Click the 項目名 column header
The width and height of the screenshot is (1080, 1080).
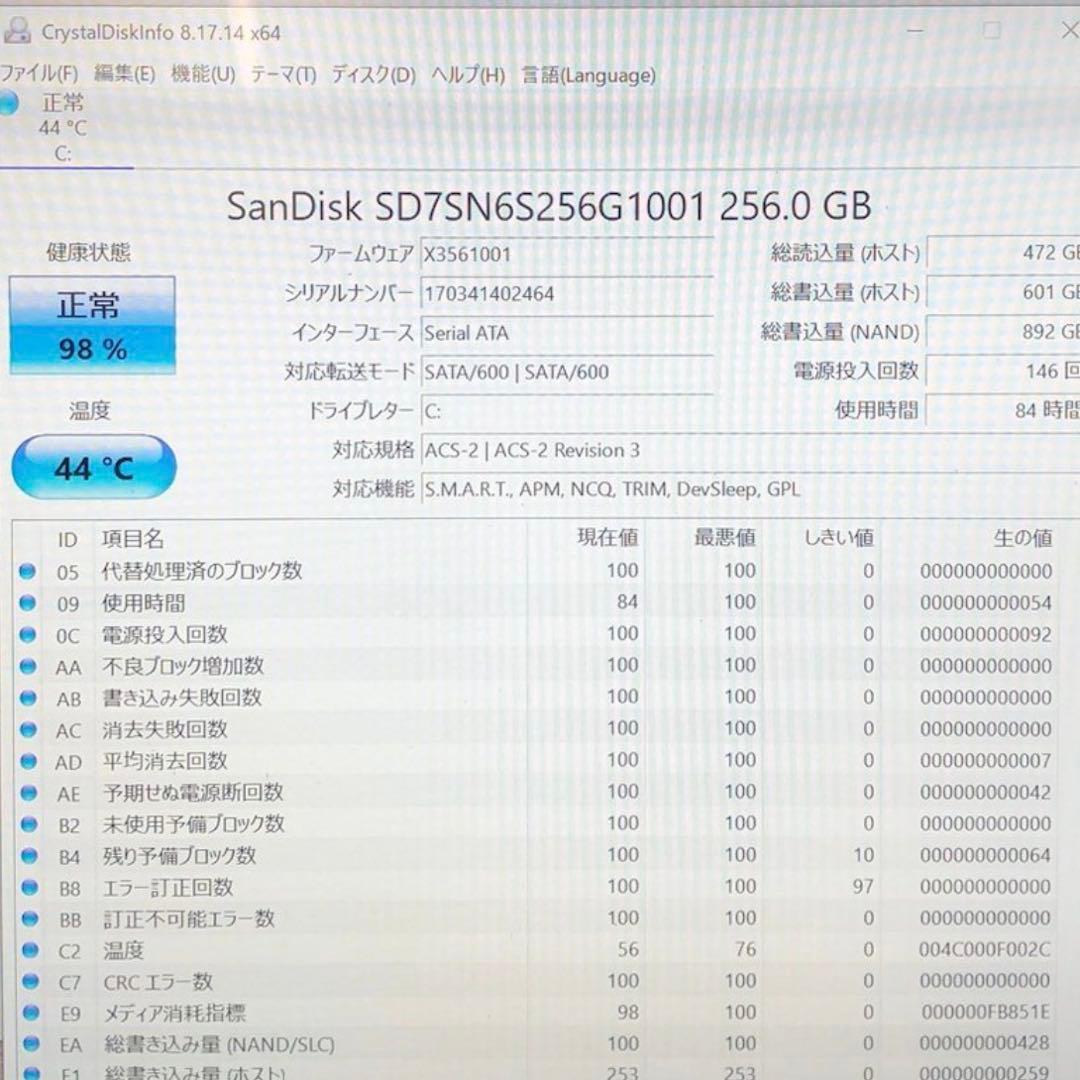(133, 539)
